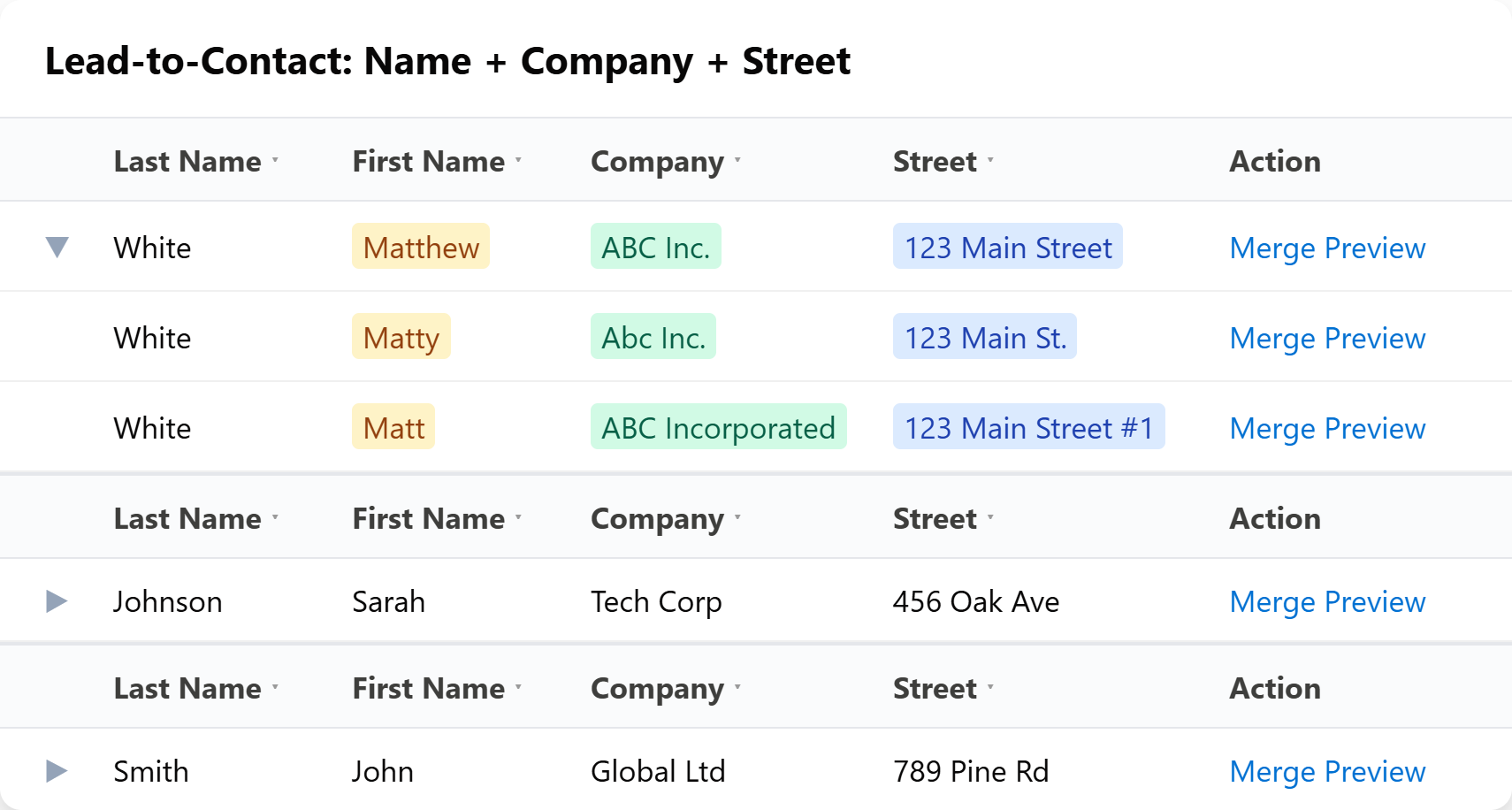Screen dimensions: 1512x810
Task: Expand the Johnson duplicate group
Action: coord(57,601)
